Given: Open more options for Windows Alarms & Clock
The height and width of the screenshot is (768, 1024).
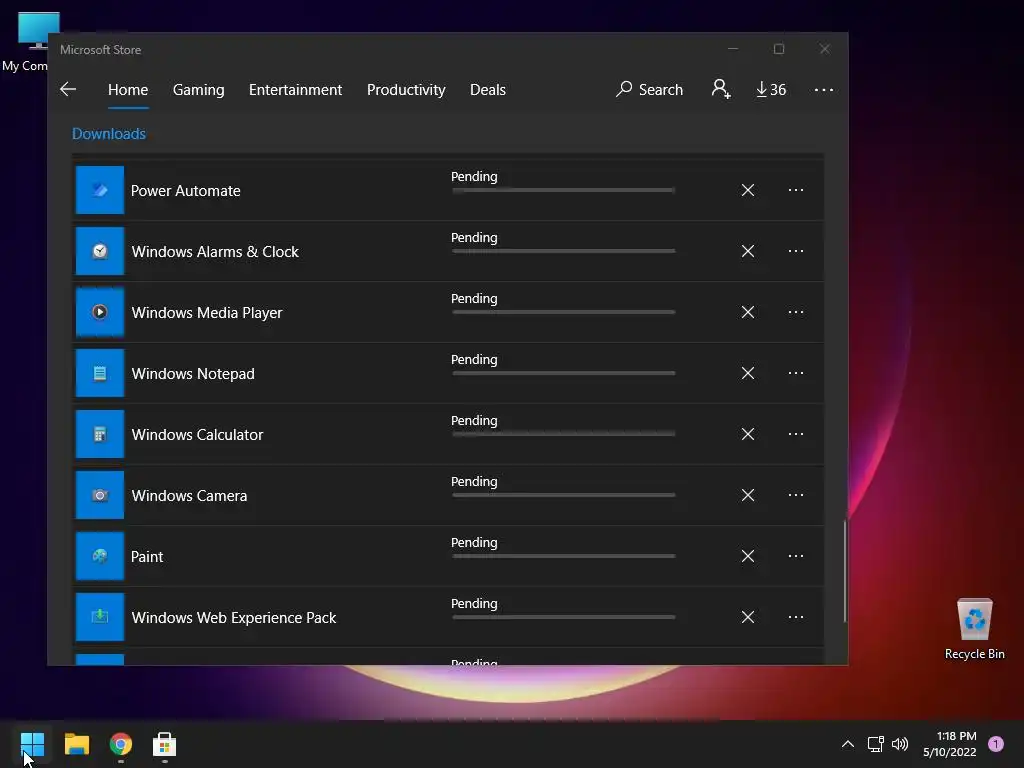Looking at the screenshot, I should 795,251.
